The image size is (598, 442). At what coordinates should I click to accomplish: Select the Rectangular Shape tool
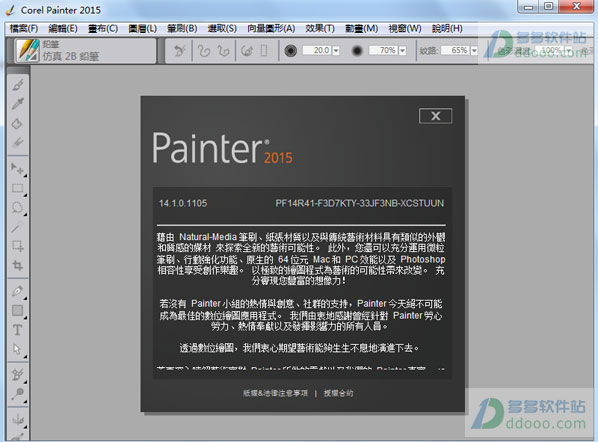(x=18, y=310)
